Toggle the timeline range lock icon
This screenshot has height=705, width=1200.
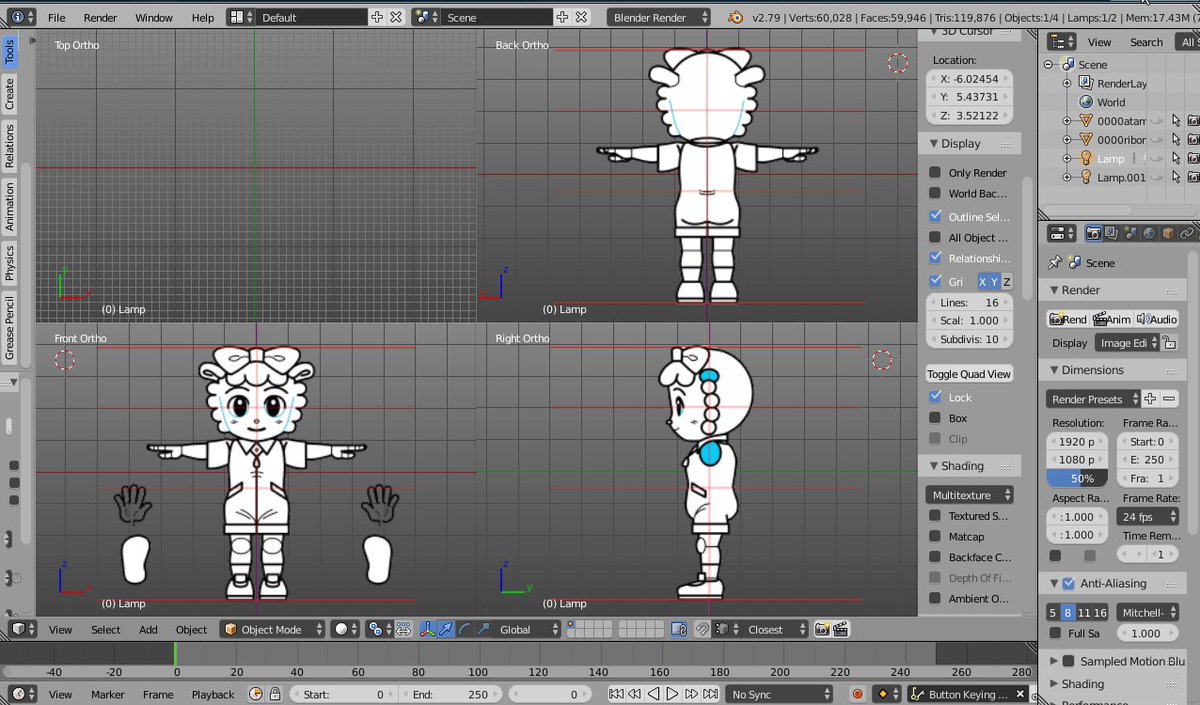[x=274, y=694]
